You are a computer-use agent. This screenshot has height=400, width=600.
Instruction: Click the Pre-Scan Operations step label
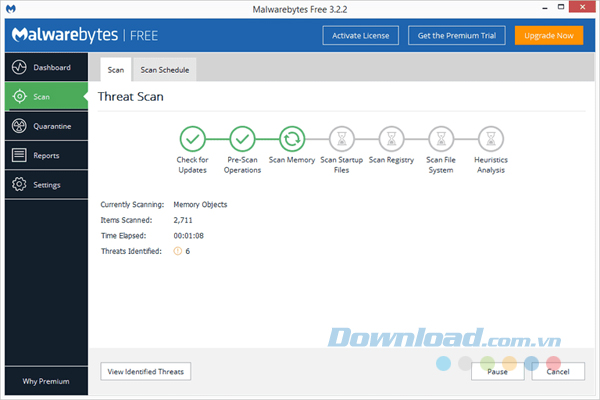(242, 165)
